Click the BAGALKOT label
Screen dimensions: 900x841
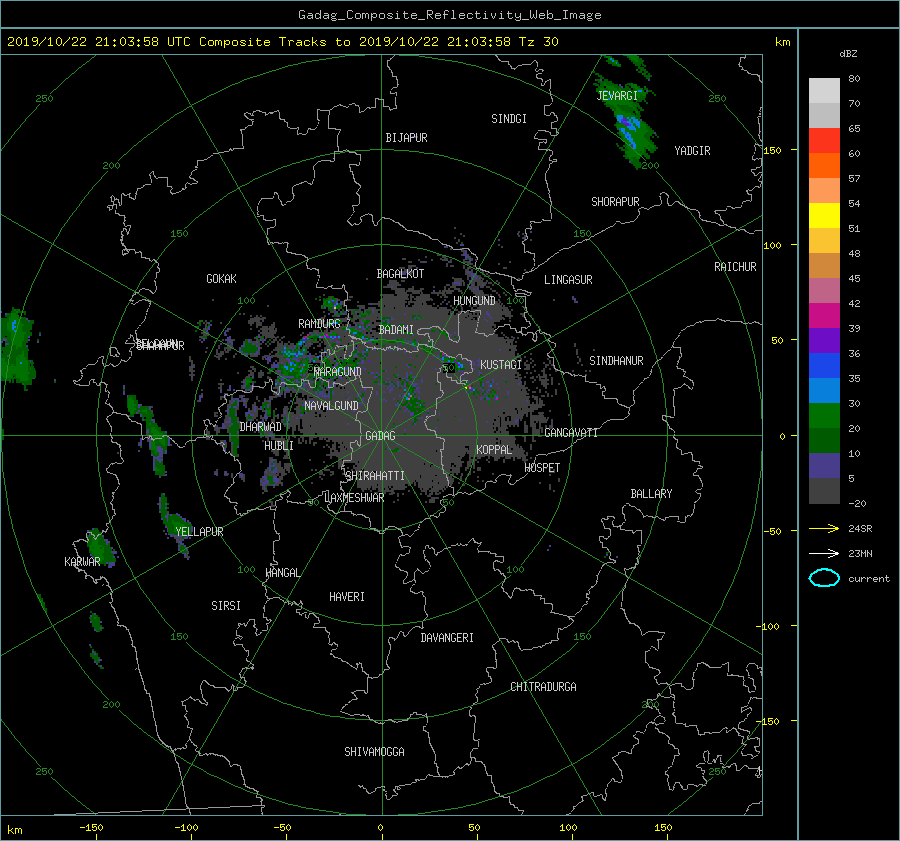click(x=400, y=274)
